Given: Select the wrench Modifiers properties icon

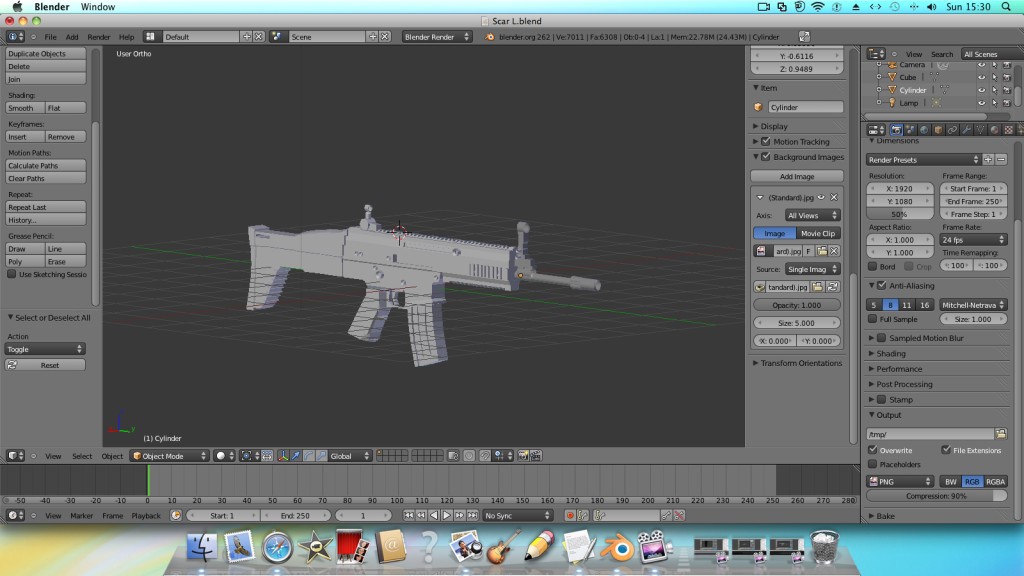Looking at the screenshot, I should [x=966, y=129].
